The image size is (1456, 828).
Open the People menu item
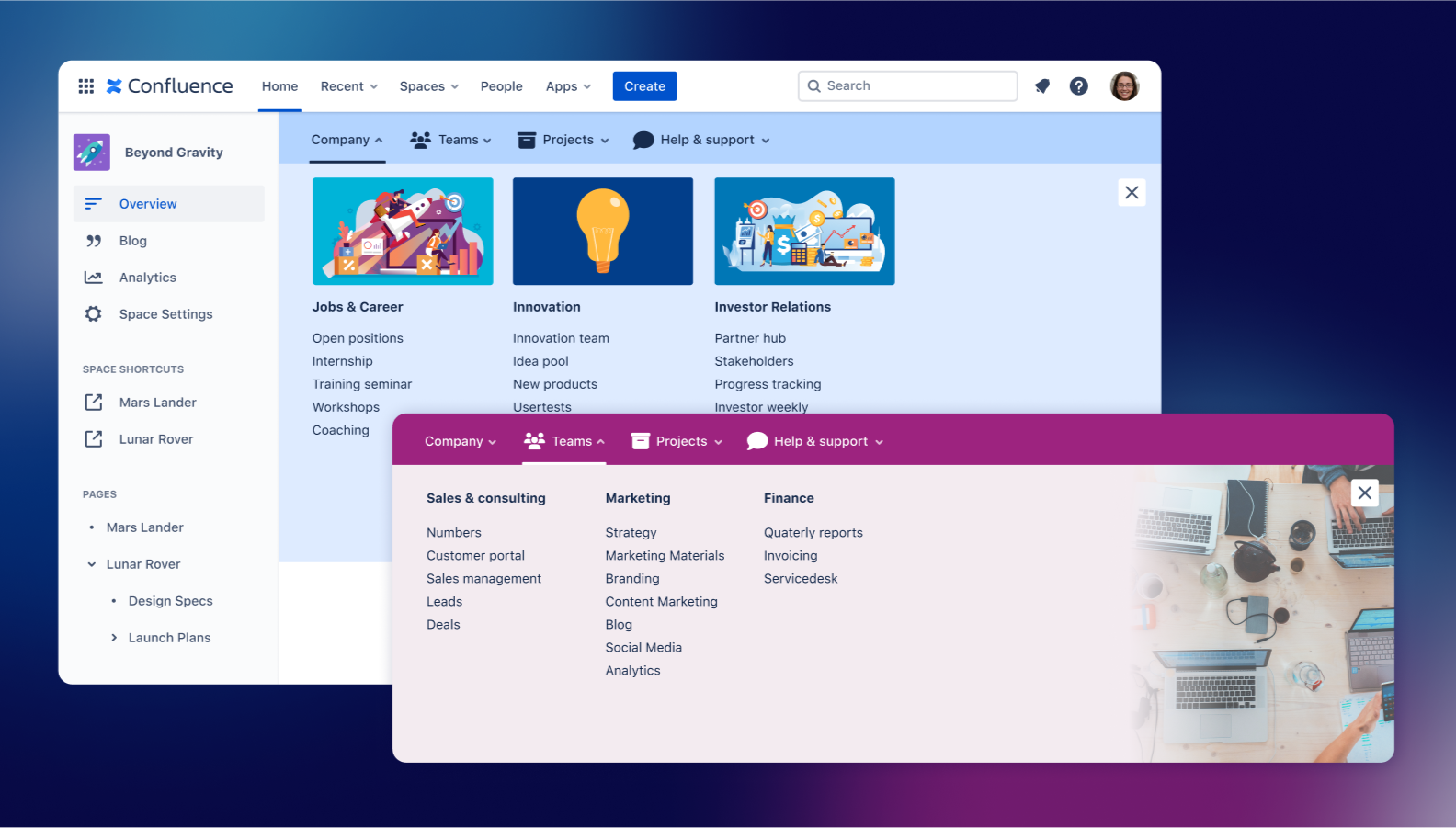click(502, 86)
